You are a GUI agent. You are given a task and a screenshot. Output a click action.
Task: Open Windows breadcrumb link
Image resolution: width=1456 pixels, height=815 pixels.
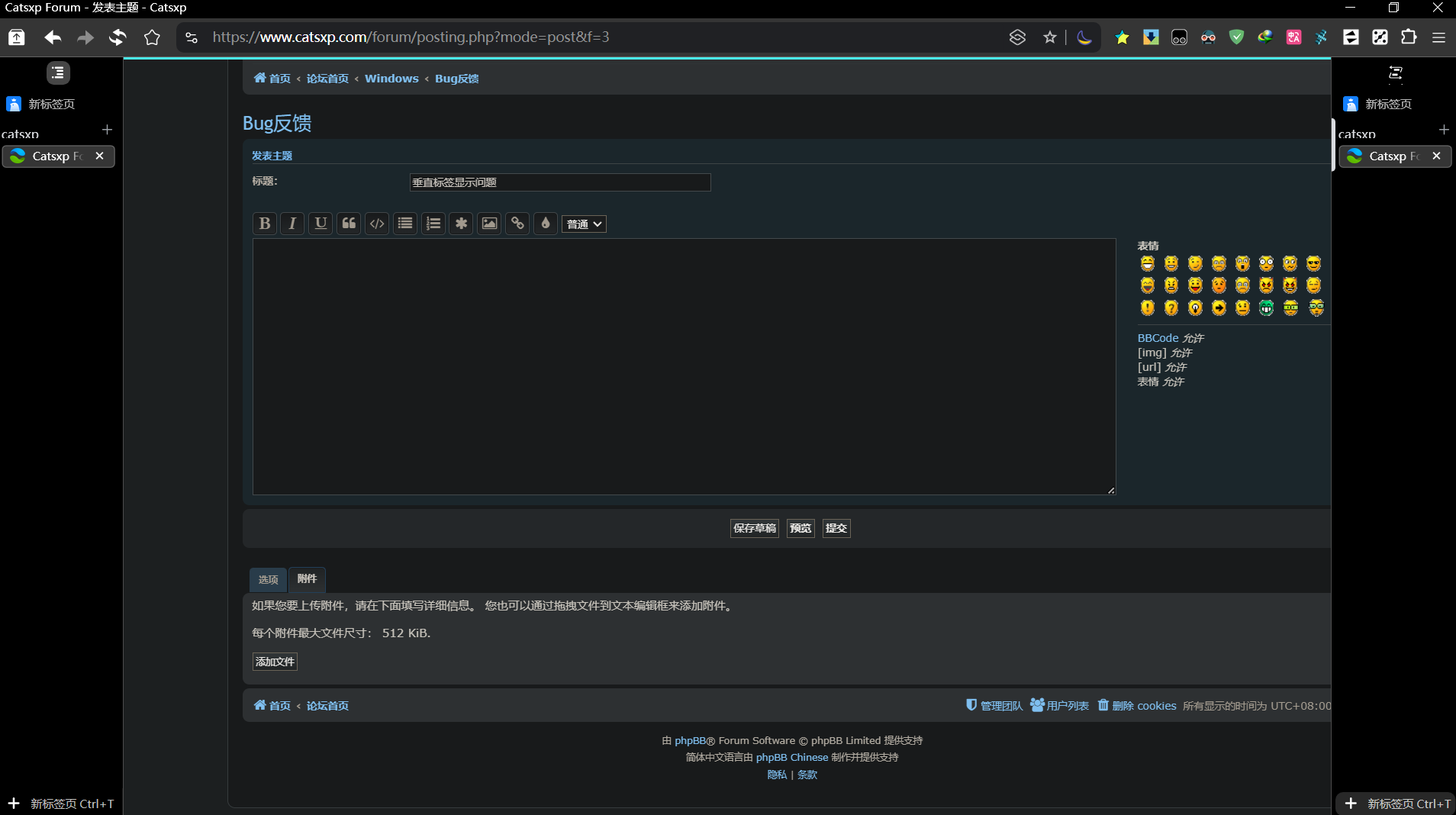391,79
